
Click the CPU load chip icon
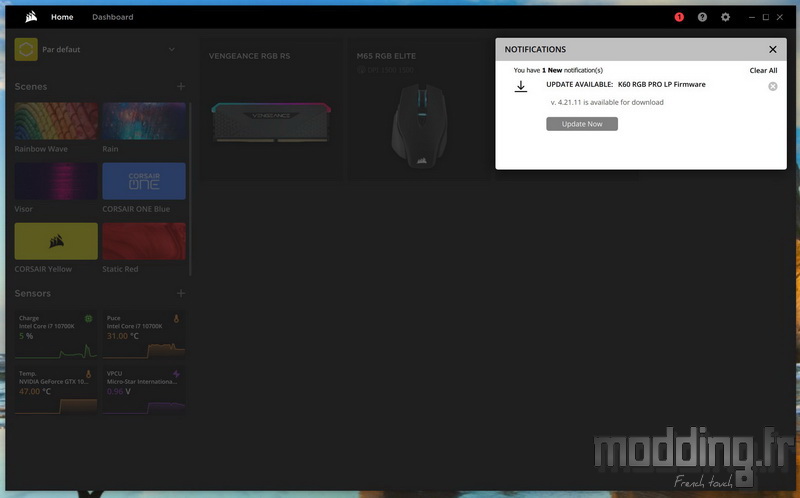click(x=88, y=318)
